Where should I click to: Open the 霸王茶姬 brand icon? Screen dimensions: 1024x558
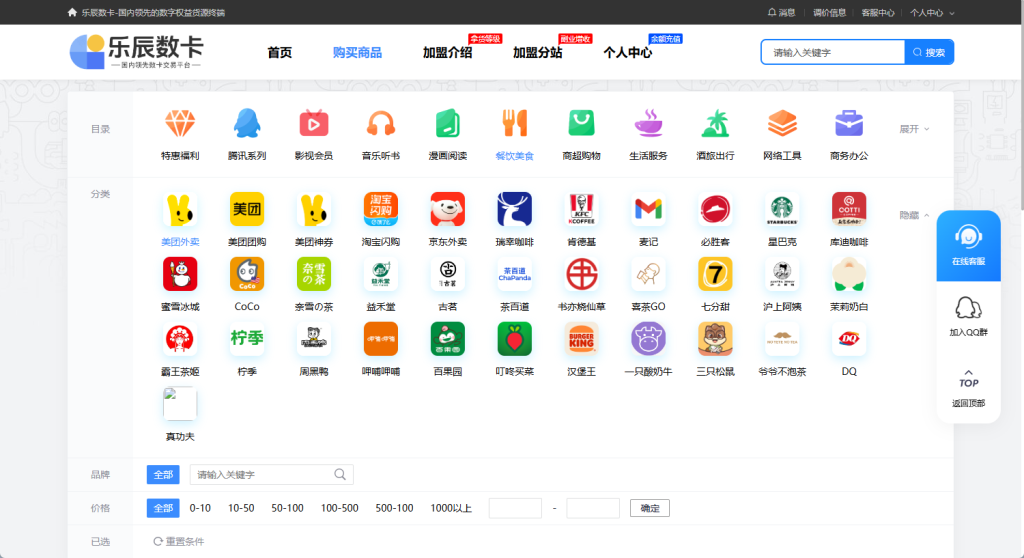pyautogui.click(x=180, y=338)
